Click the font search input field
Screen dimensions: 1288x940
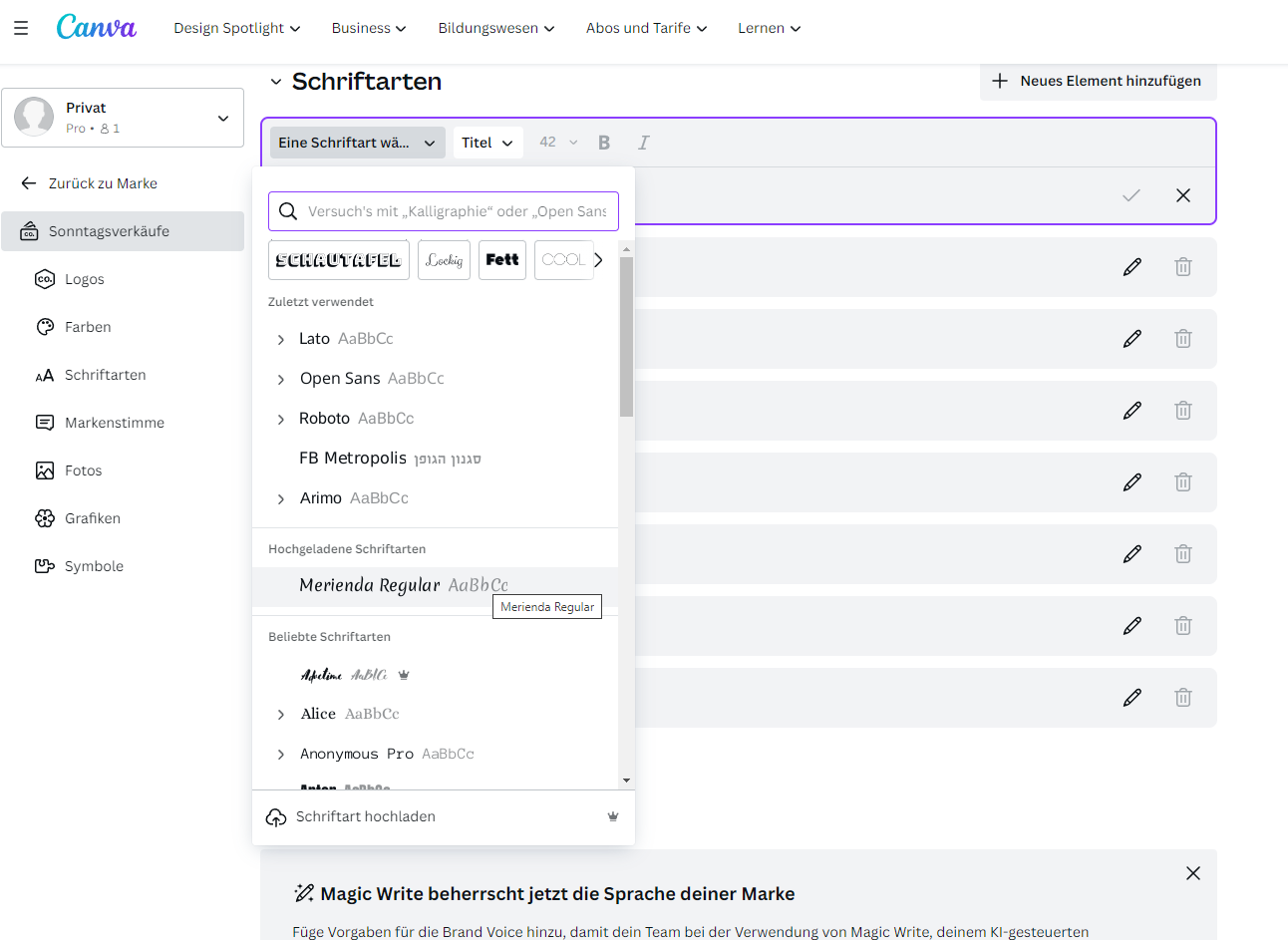(x=456, y=211)
